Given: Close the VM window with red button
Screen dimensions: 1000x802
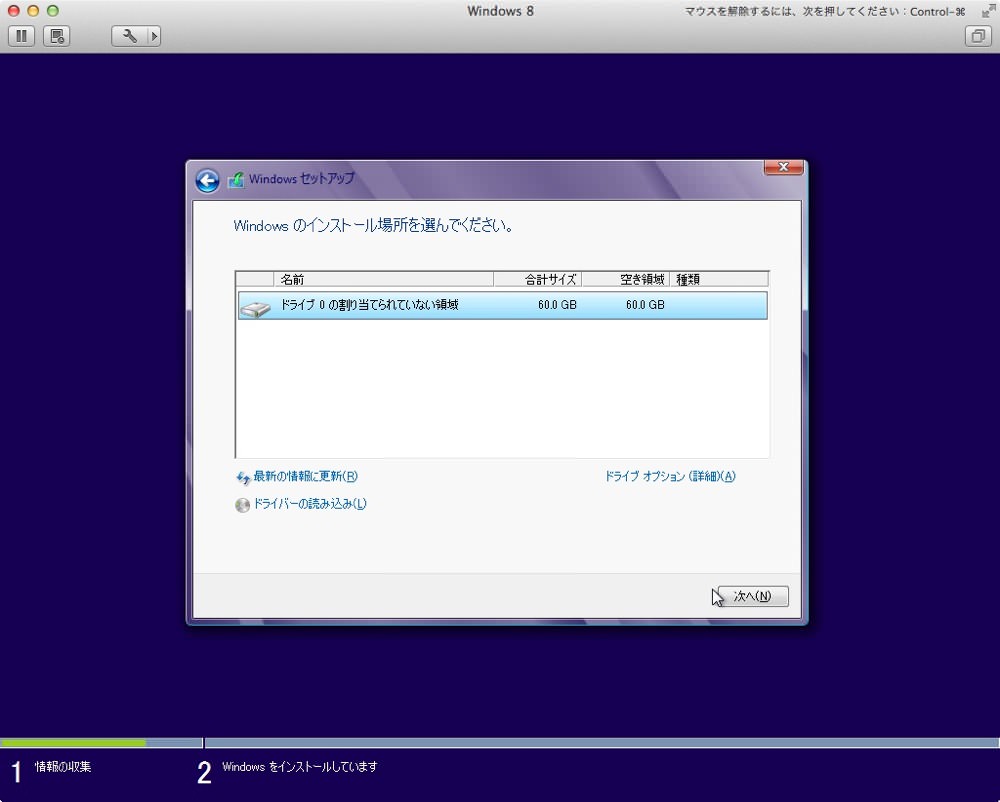Looking at the screenshot, I should click(13, 11).
